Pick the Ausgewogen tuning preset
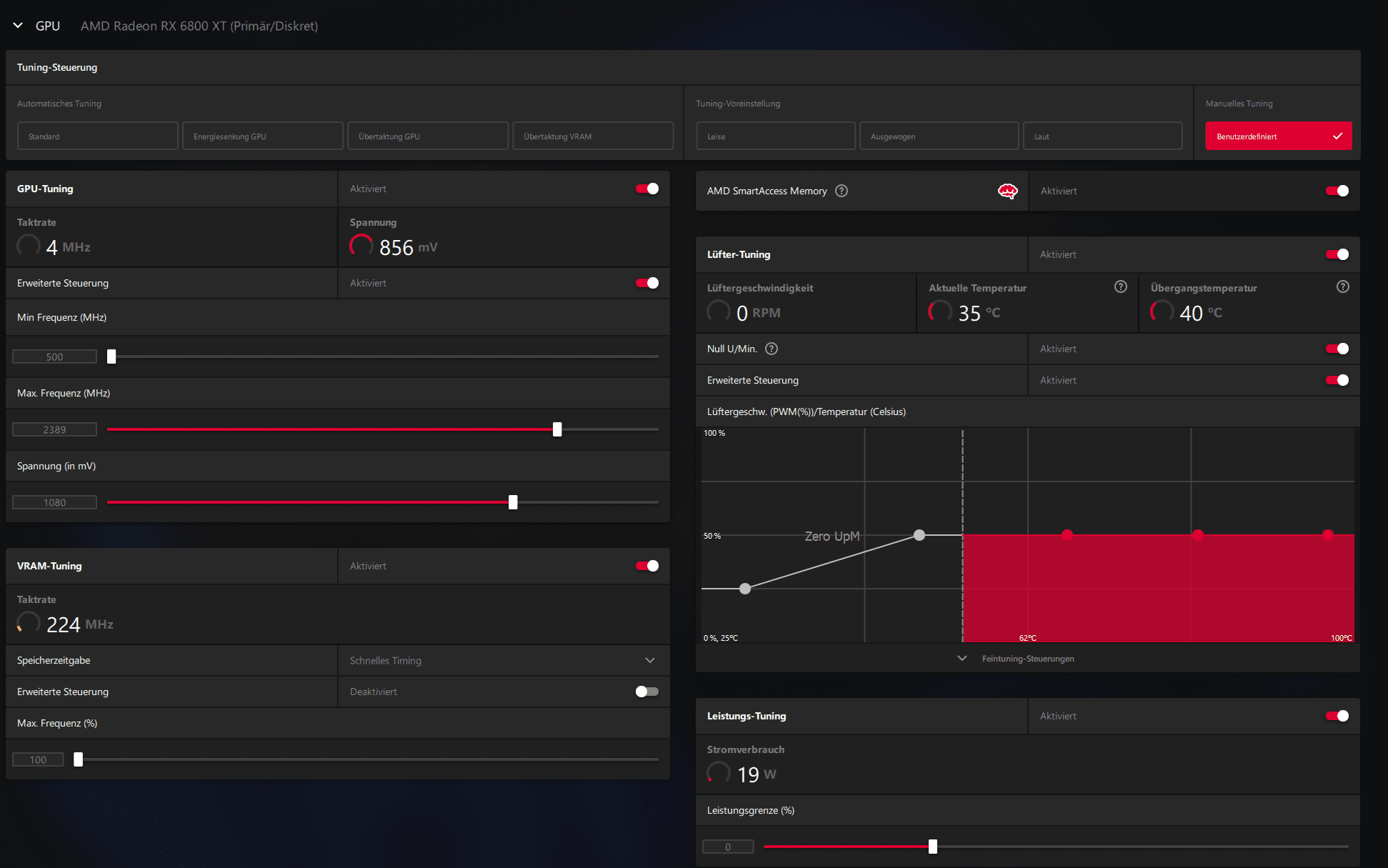Screen dimensions: 1388x868 [x=939, y=136]
